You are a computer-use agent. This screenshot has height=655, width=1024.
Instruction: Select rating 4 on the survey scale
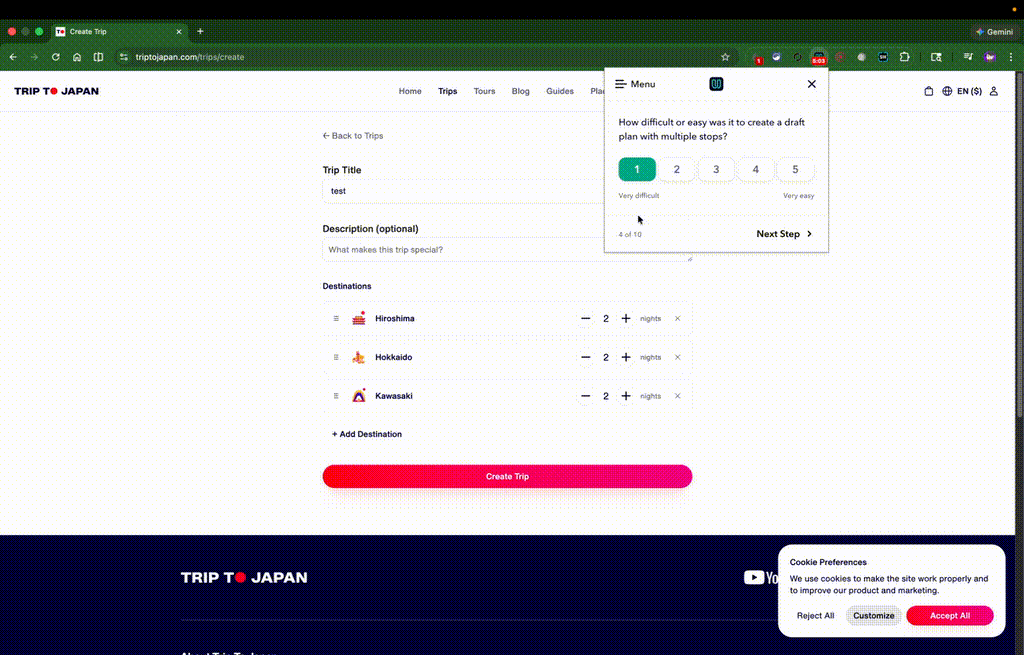coord(755,169)
